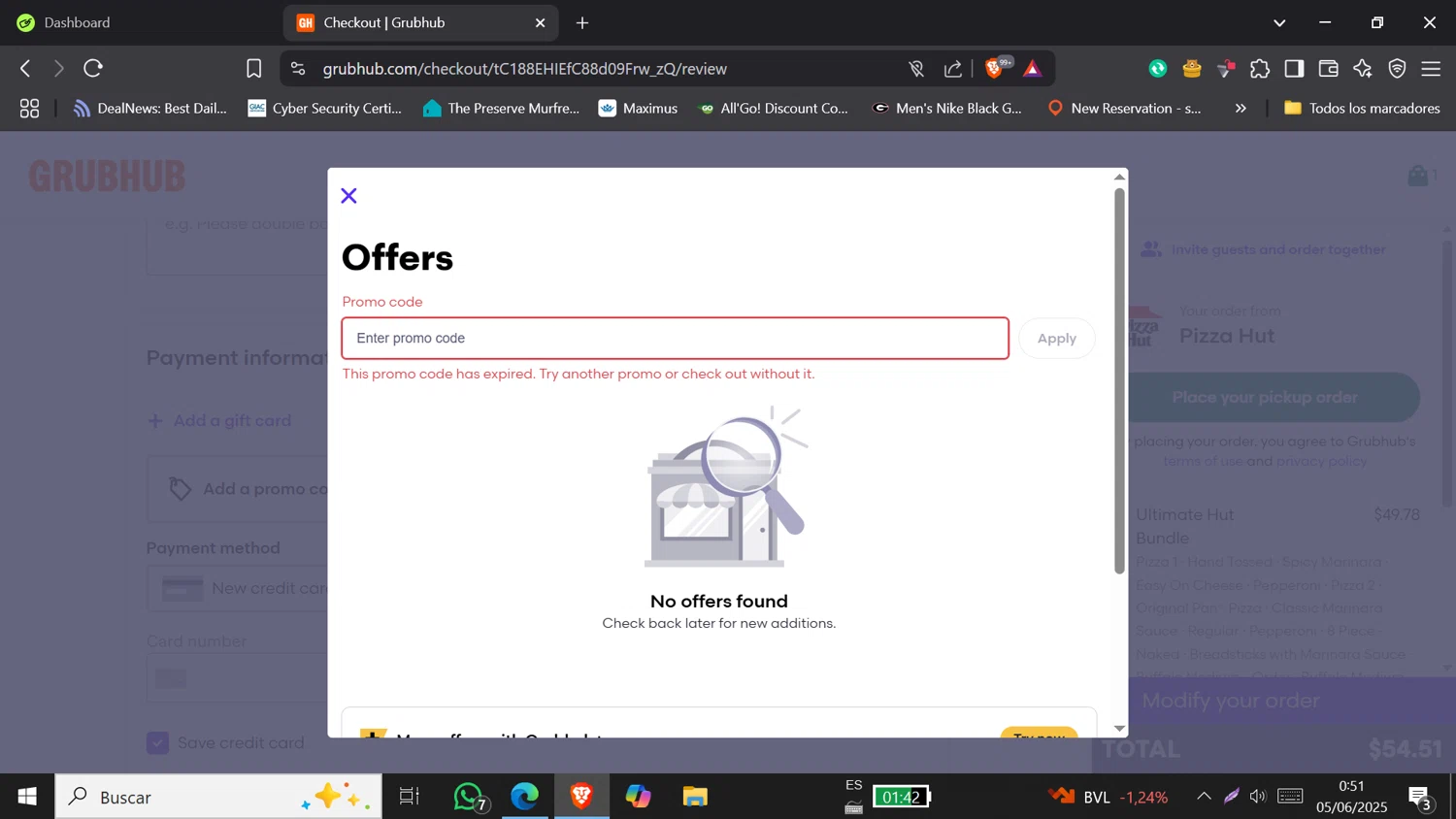Open Copilot from taskbar
1456x819 pixels.
639,797
